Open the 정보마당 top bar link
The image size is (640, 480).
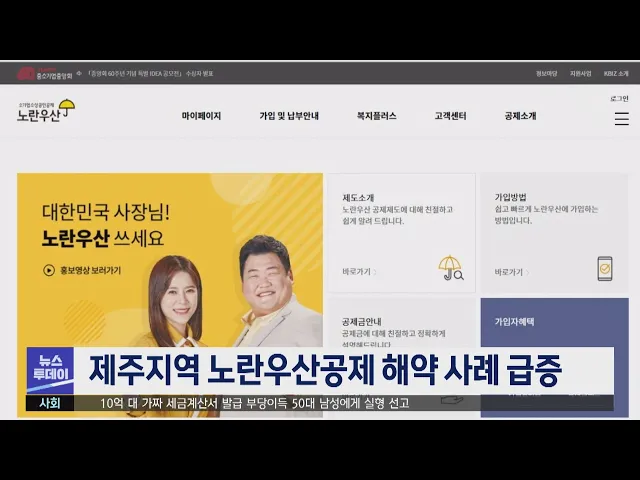tap(546, 73)
